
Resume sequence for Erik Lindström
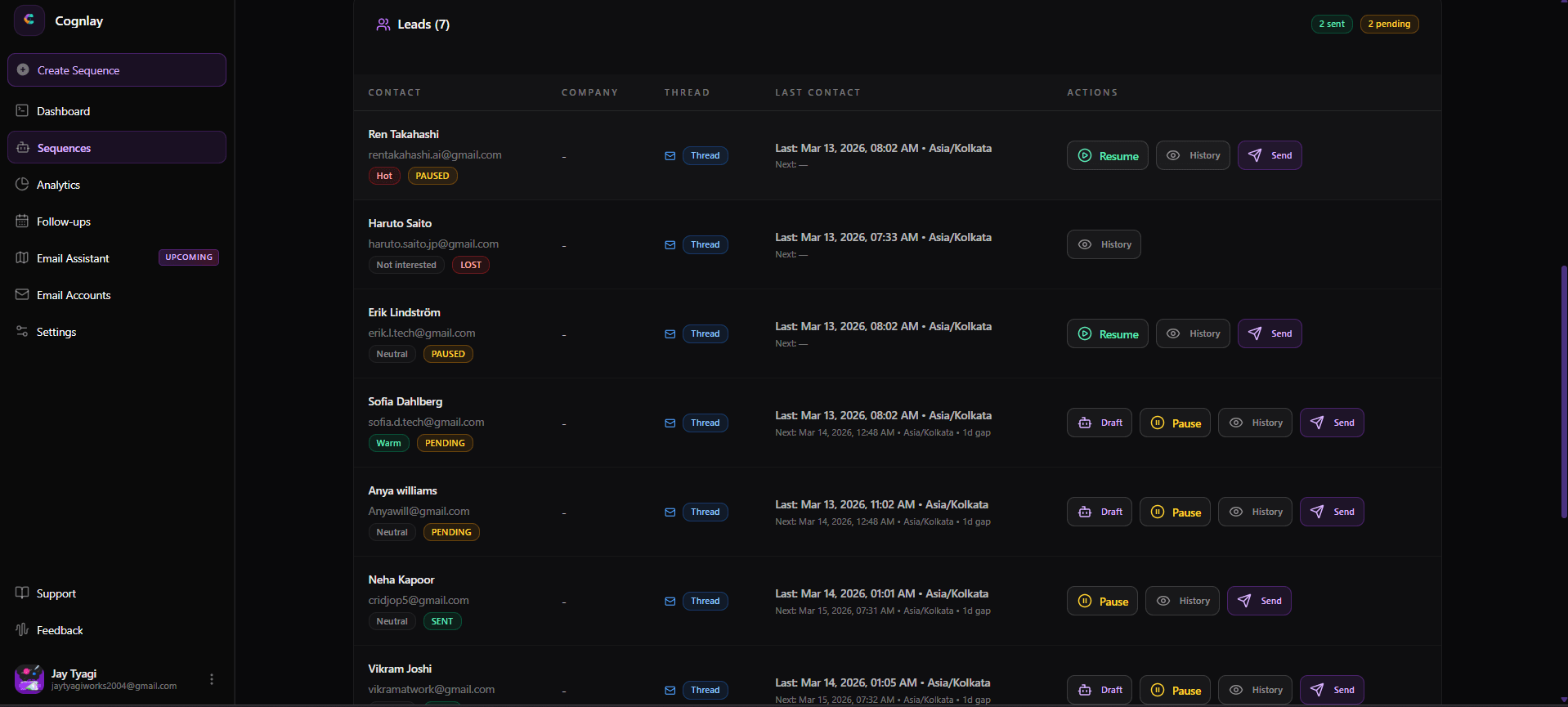tap(1107, 333)
